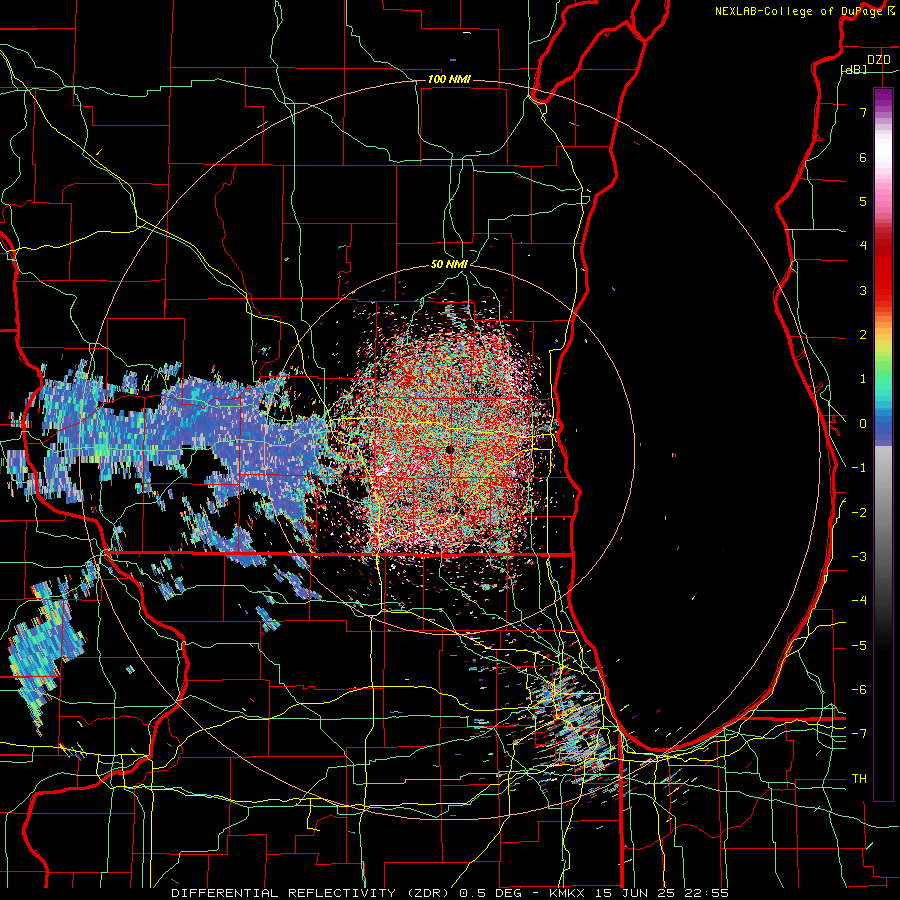Click the 0 value on the scale
Screen dimensions: 900x900
pyautogui.click(x=863, y=424)
